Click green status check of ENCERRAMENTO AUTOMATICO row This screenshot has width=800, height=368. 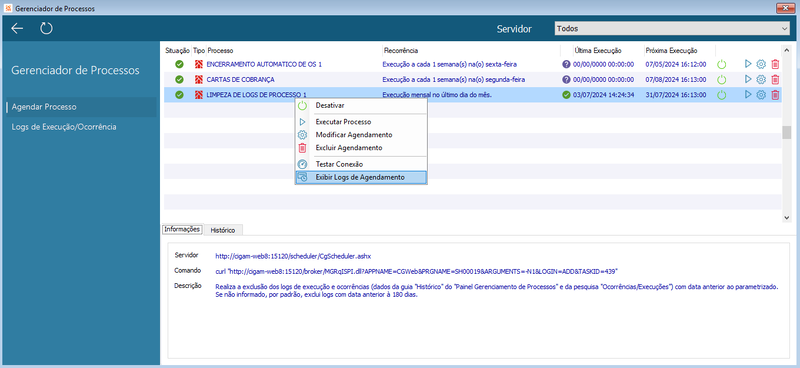[179, 64]
